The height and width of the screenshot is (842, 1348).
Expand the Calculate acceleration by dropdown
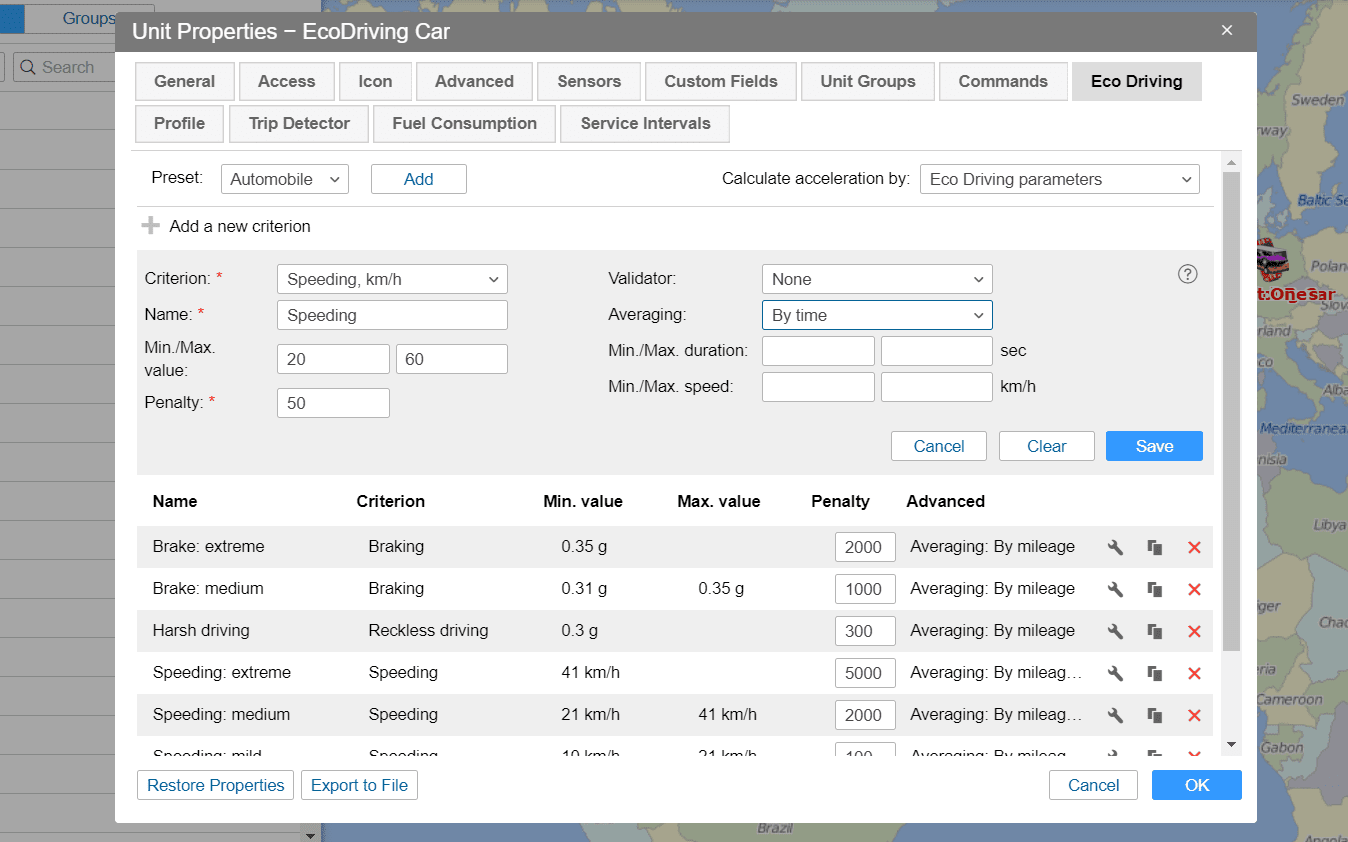point(1059,179)
